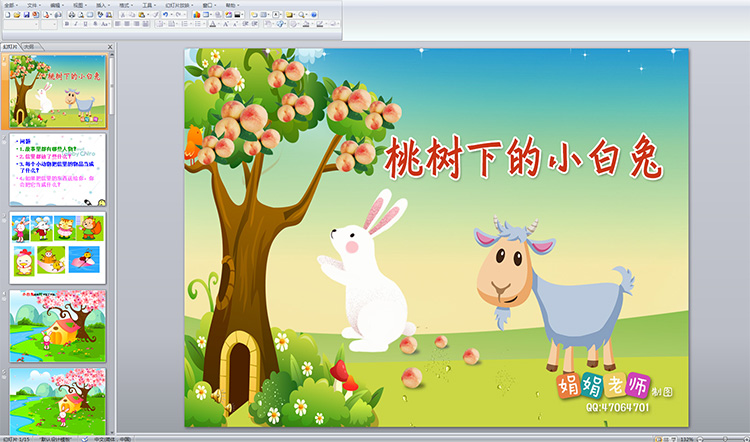Click the Insert Table icon

(206, 15)
